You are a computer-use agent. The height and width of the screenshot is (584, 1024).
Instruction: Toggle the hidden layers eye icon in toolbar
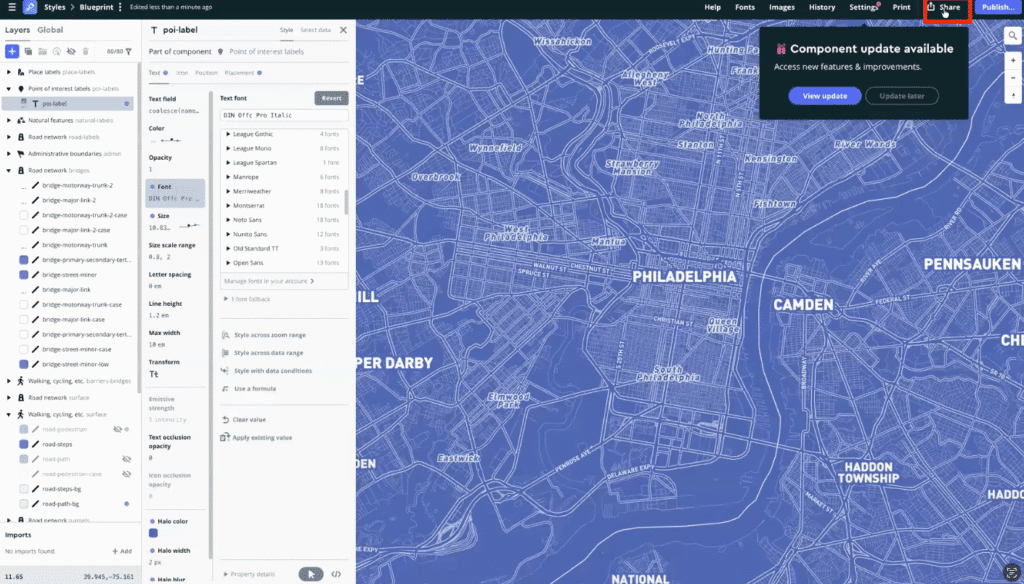point(72,51)
